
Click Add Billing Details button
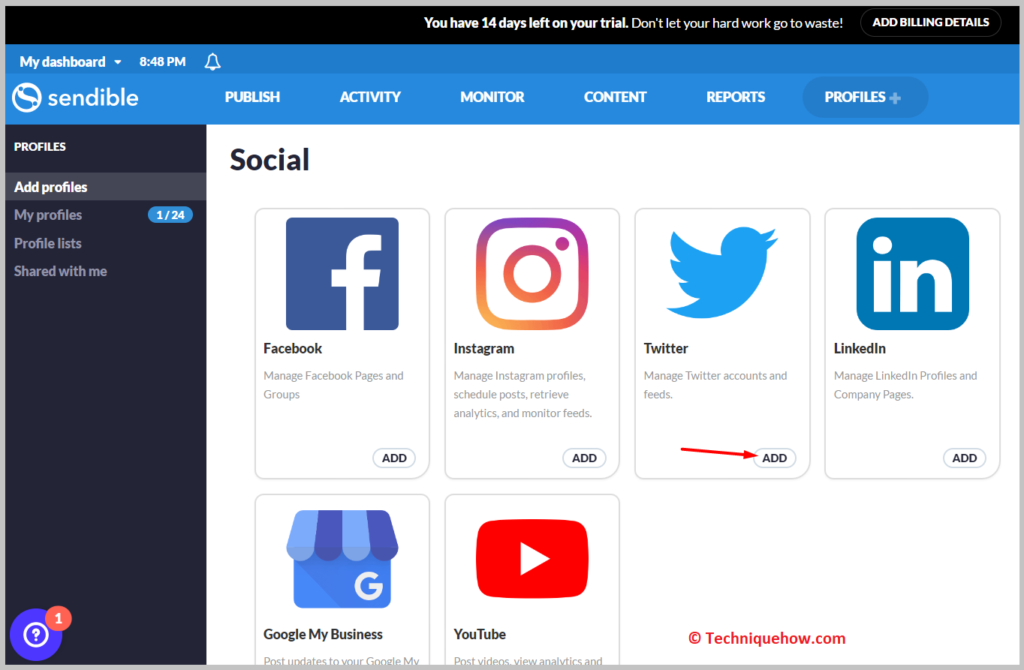tap(931, 22)
